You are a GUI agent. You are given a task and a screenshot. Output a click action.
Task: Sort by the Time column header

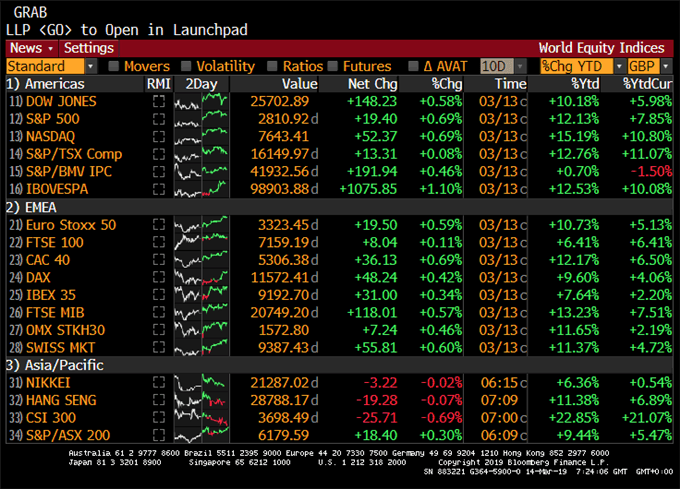(x=510, y=84)
